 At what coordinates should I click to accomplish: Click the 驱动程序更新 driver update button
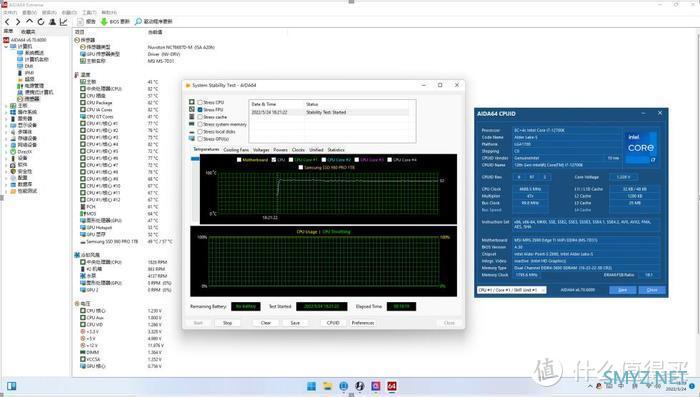click(x=154, y=21)
